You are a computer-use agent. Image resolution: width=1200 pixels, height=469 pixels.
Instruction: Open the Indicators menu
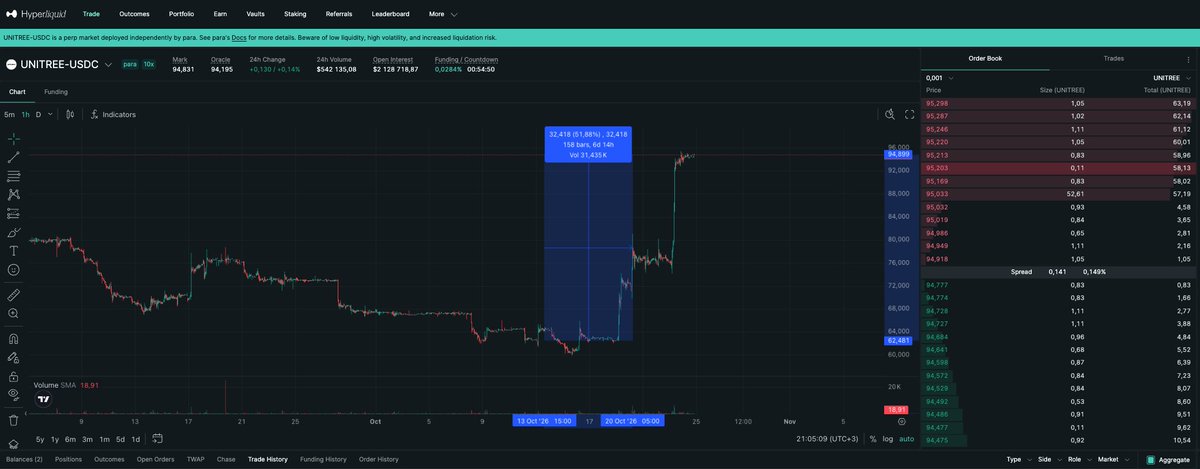point(113,115)
